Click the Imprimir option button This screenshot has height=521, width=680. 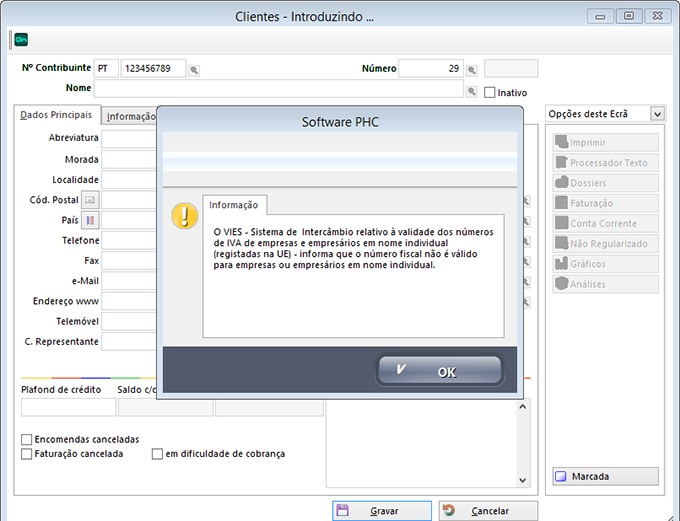pyautogui.click(x=605, y=142)
